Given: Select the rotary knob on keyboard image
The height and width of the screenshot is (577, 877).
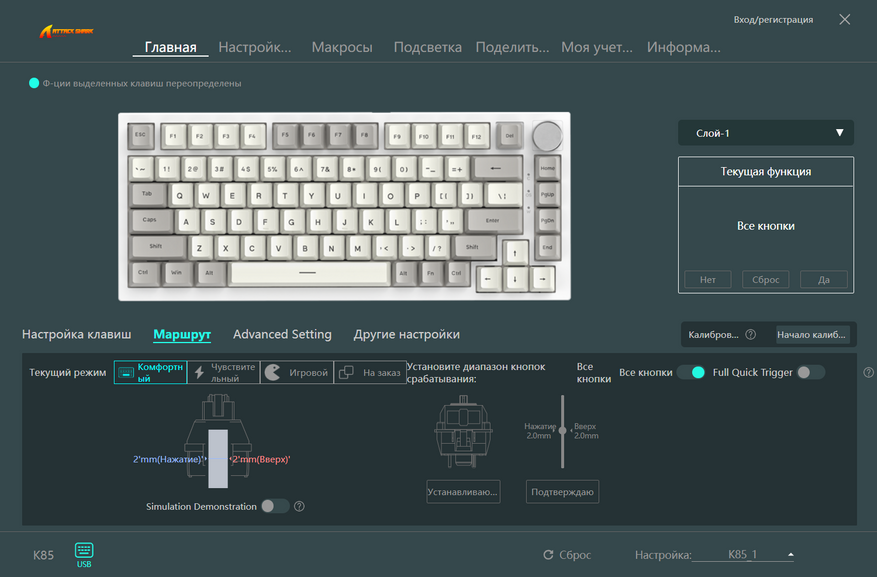Looking at the screenshot, I should (546, 136).
